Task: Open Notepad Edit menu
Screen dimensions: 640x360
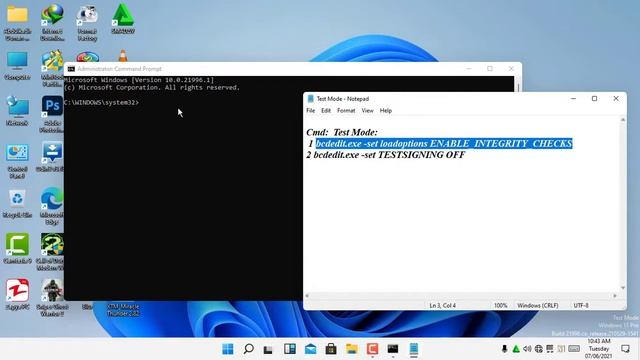Action: (326, 111)
